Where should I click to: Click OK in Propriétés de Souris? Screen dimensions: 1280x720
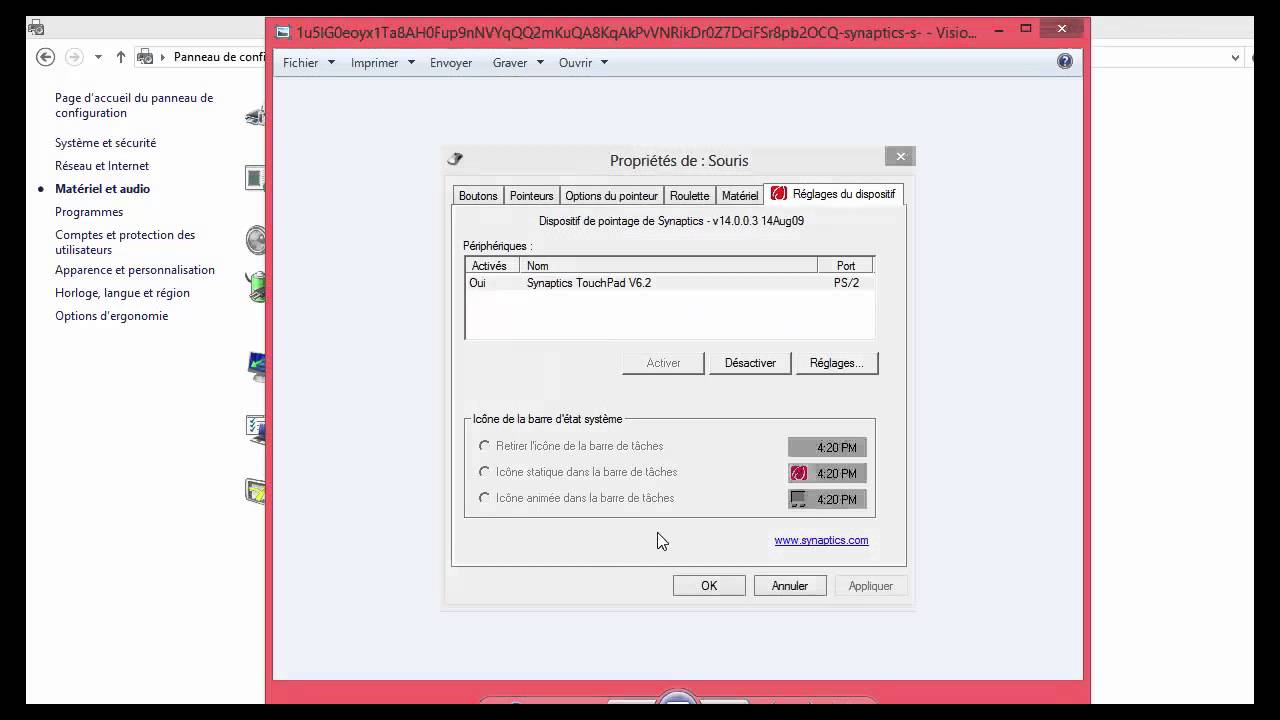[x=709, y=586]
